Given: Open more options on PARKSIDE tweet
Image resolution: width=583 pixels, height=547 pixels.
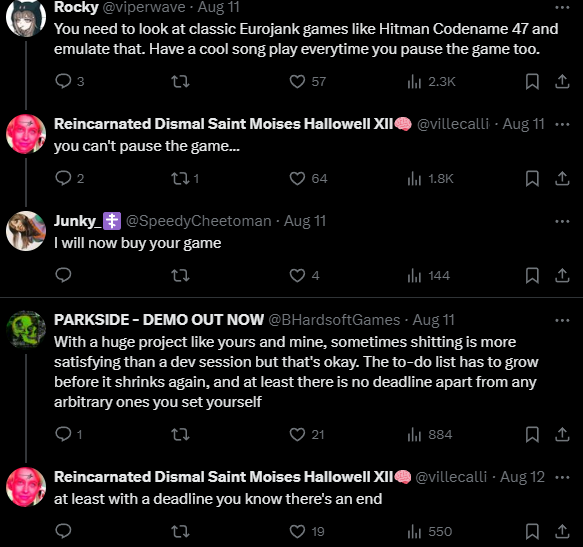Looking at the screenshot, I should 562,320.
